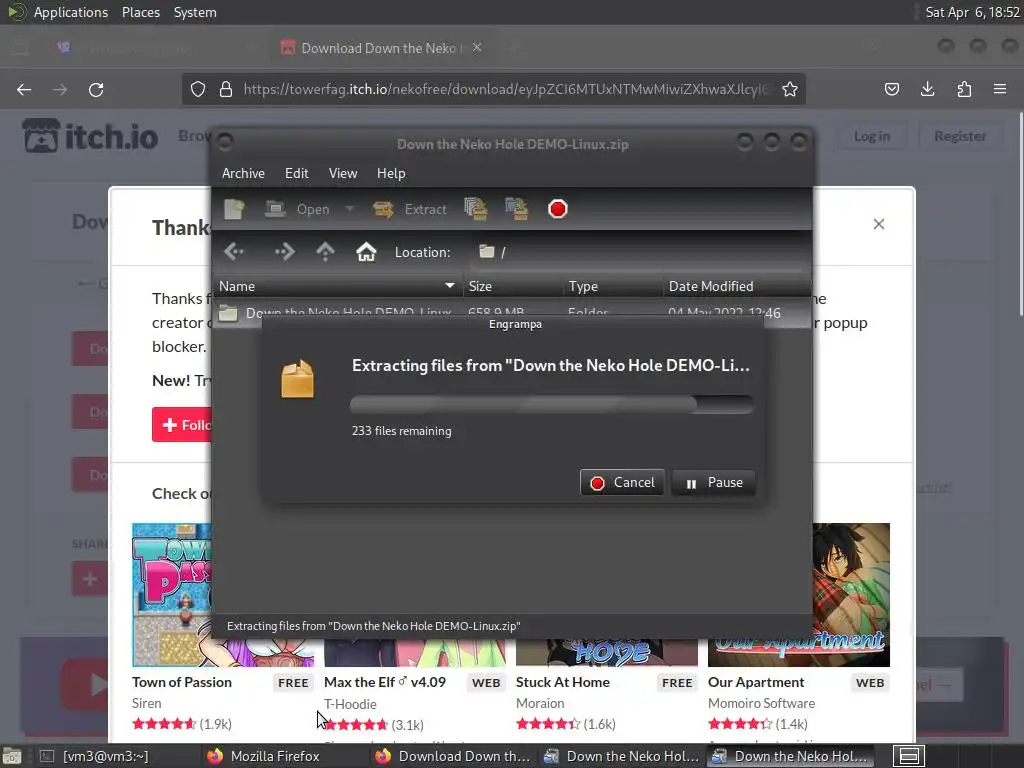Click the Log in button on itch.io
The height and width of the screenshot is (768, 1024).
pos(872,136)
